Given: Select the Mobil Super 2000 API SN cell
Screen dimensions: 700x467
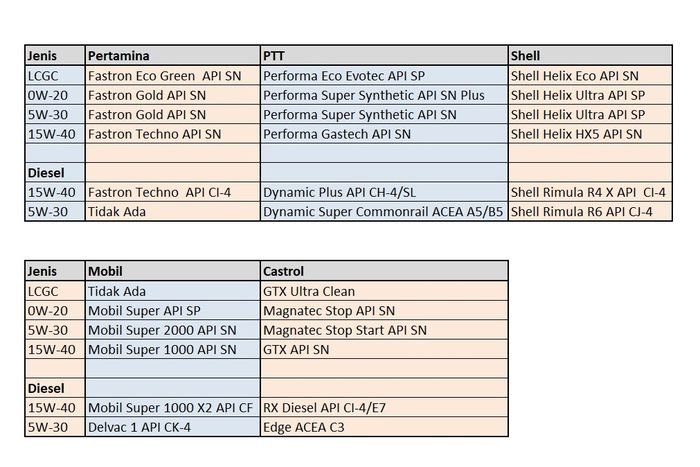Looking at the screenshot, I should click(x=170, y=330).
